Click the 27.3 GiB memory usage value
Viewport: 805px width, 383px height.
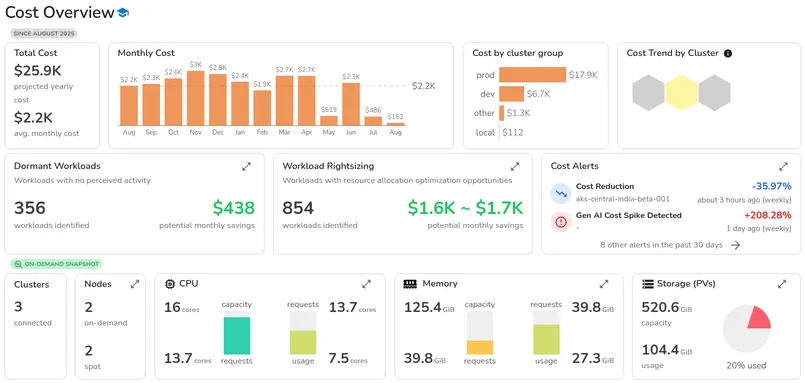tap(593, 359)
